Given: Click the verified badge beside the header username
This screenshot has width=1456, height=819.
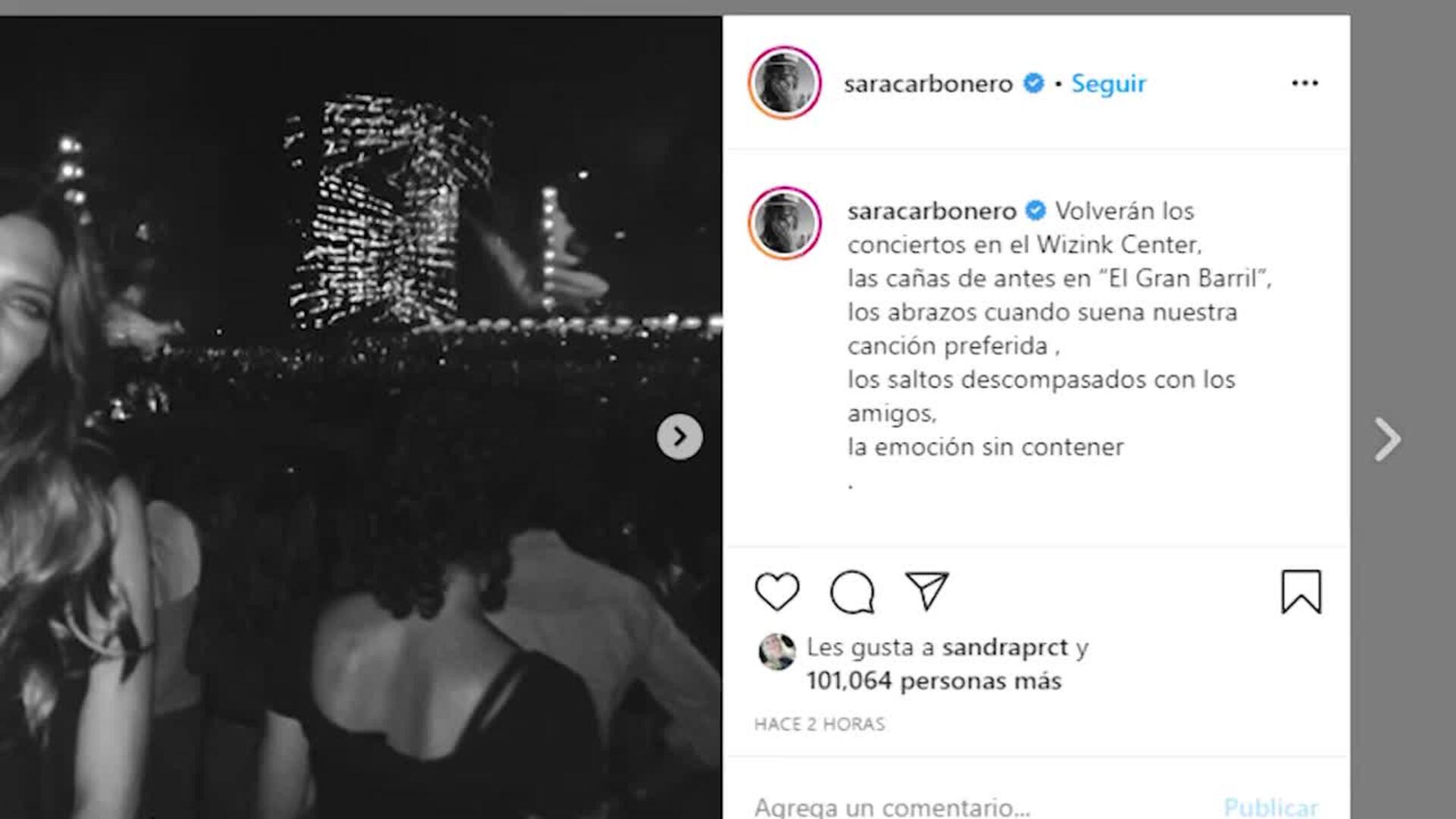Looking at the screenshot, I should [1034, 83].
